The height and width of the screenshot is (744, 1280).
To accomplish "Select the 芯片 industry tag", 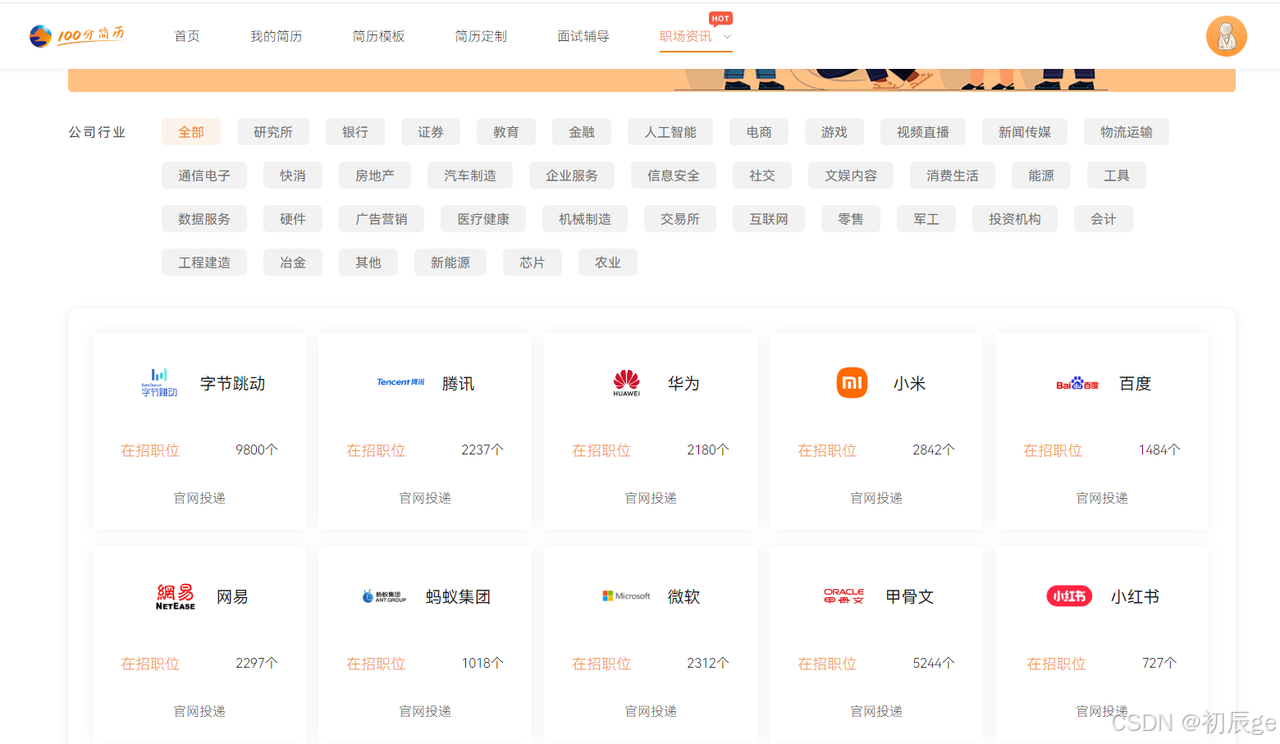I will click(532, 263).
